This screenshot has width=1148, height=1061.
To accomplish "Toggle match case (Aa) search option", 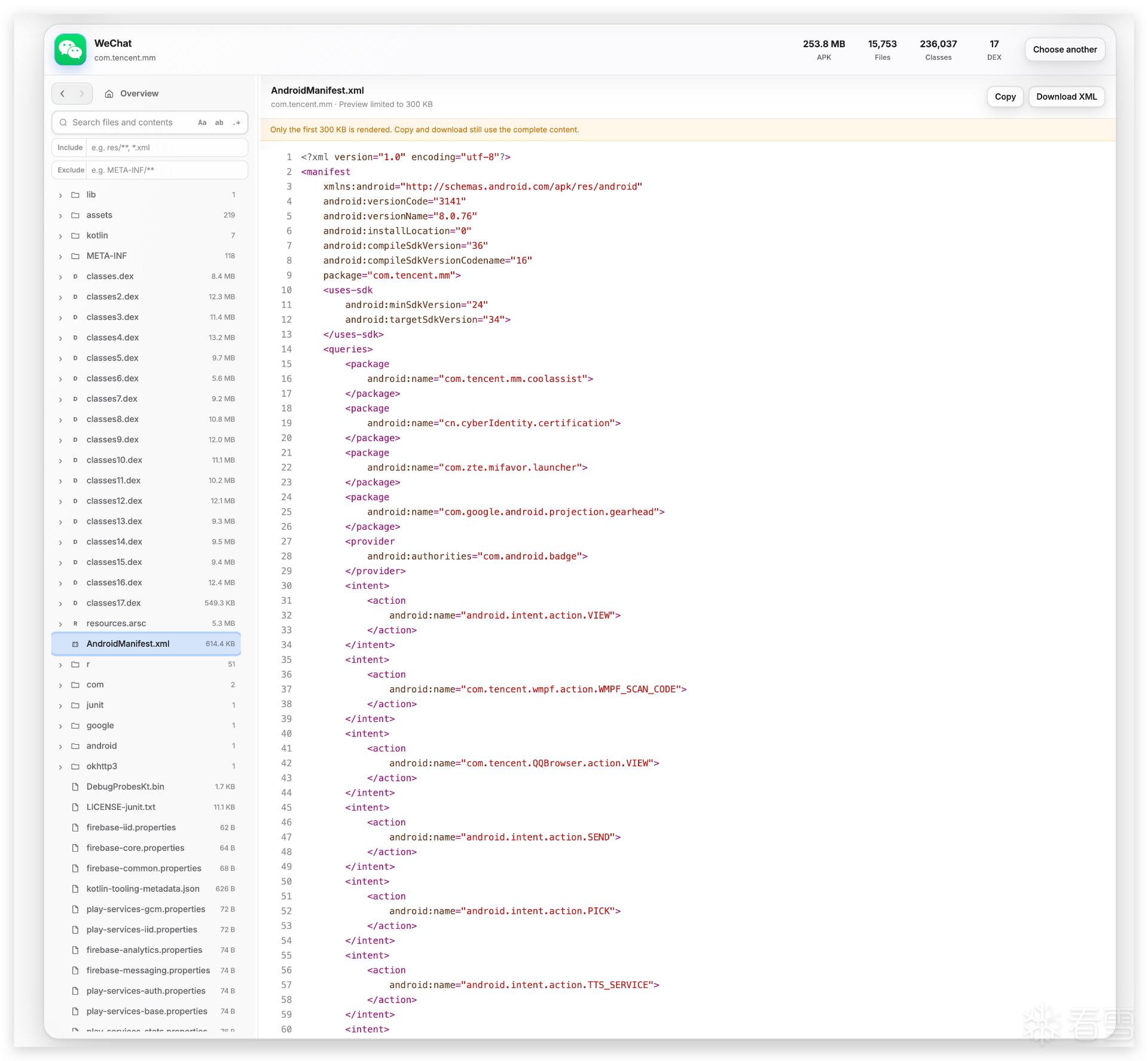I will click(x=202, y=123).
